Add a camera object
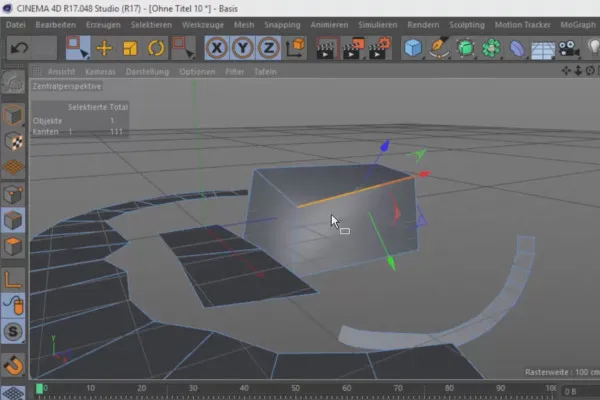The width and height of the screenshot is (600, 400). point(569,49)
